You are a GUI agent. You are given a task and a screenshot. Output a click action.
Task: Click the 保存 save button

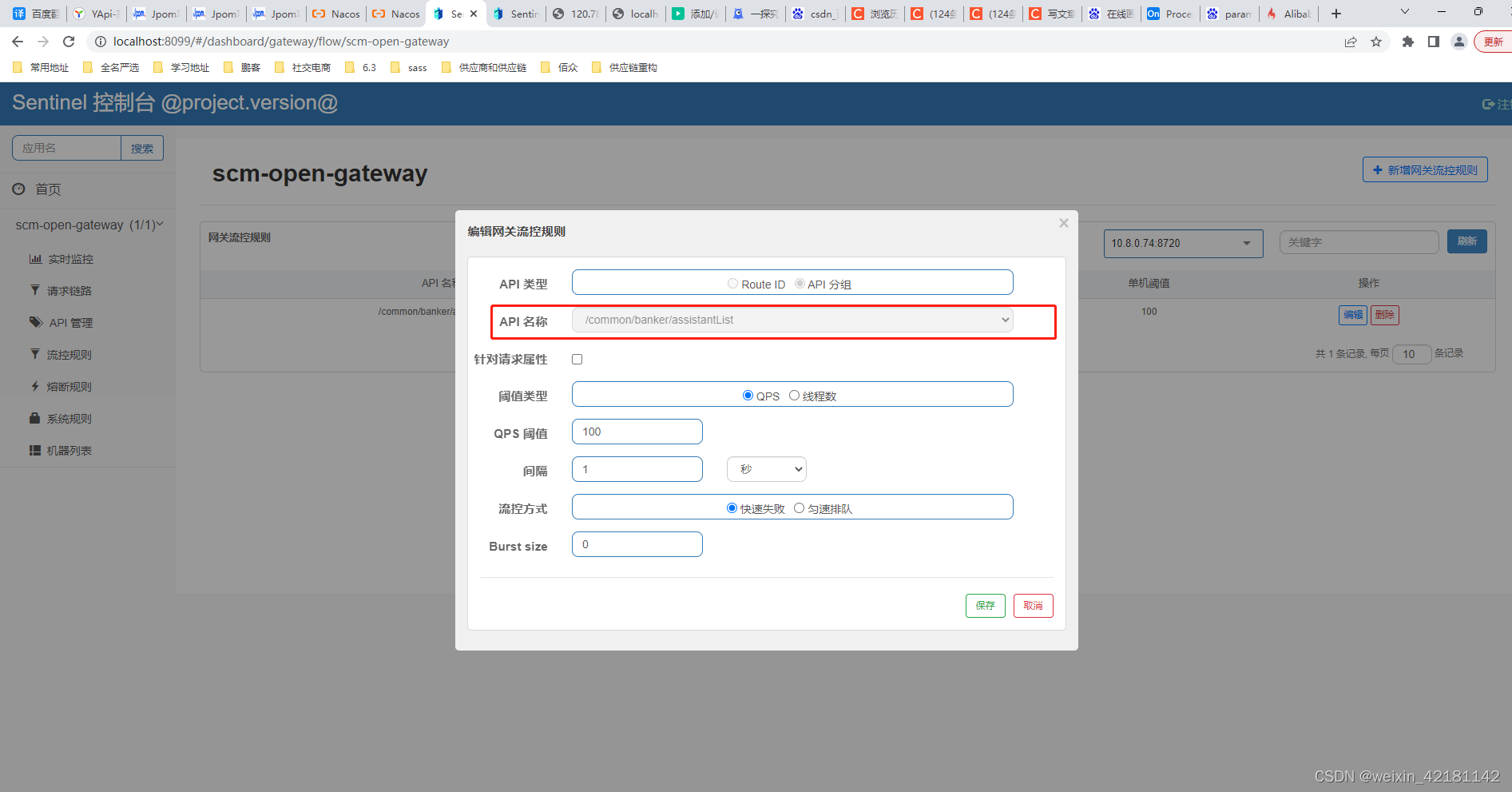pyautogui.click(x=986, y=606)
